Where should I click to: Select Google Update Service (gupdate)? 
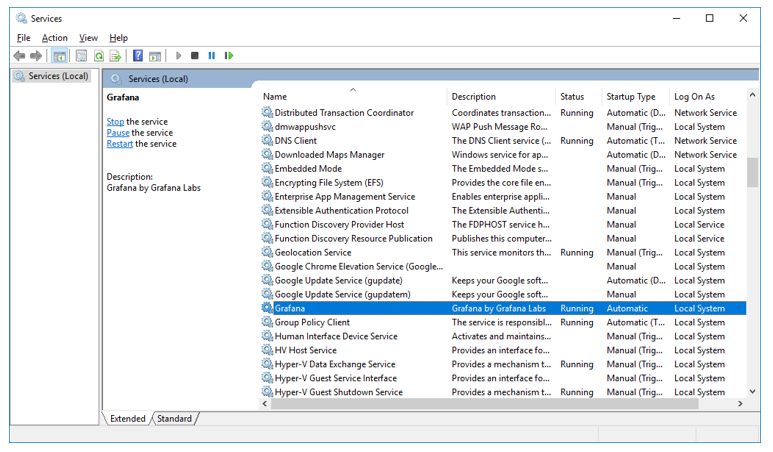pos(503,280)
